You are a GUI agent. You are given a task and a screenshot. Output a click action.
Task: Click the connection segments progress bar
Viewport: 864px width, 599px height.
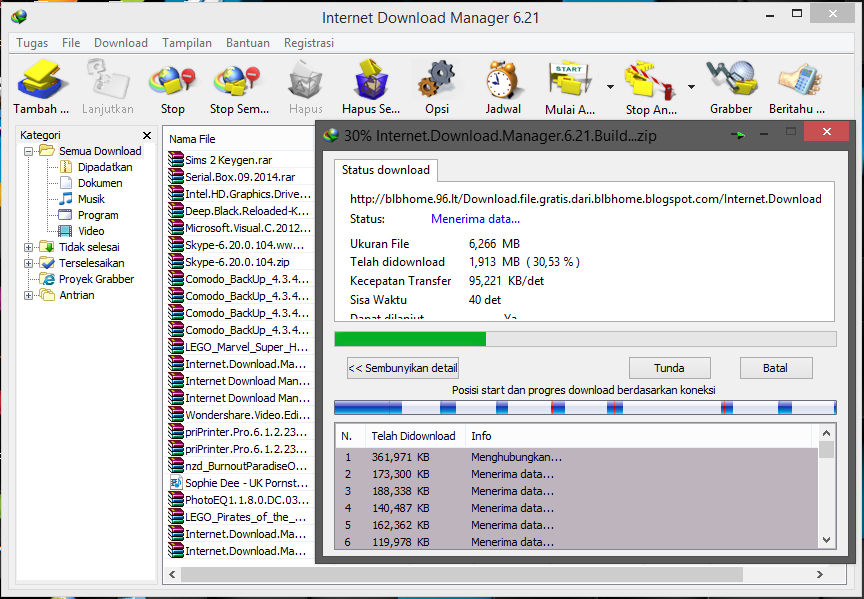pyautogui.click(x=585, y=408)
